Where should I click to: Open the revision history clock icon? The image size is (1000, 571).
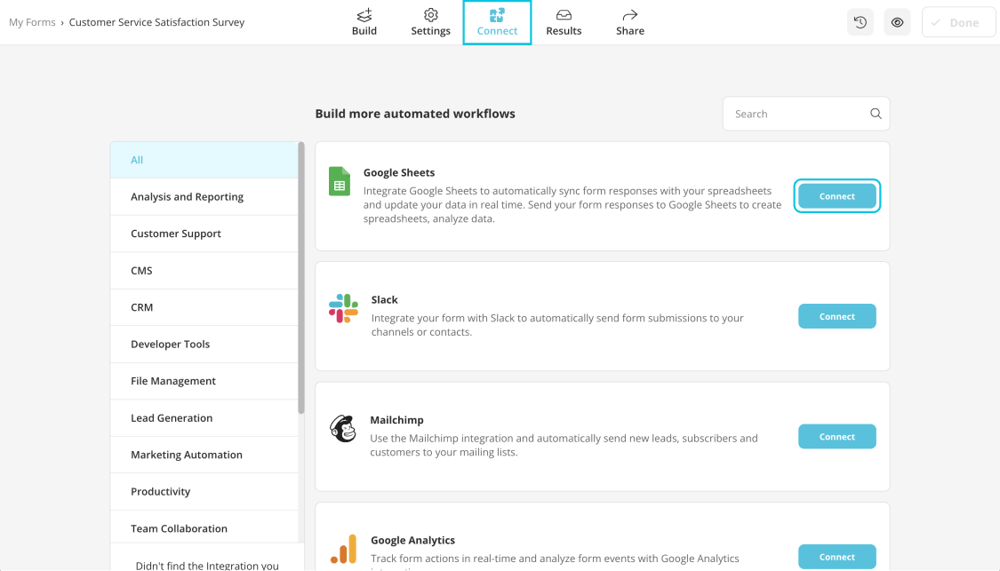(x=860, y=22)
